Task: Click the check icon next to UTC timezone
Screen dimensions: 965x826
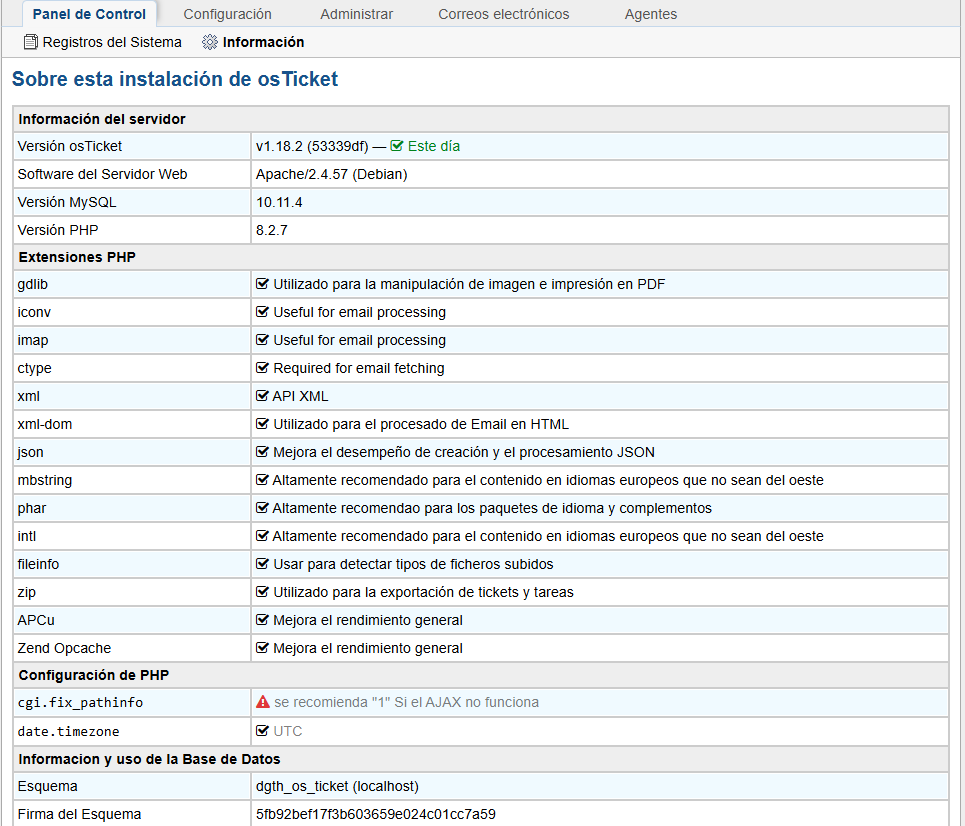Action: pyautogui.click(x=263, y=731)
